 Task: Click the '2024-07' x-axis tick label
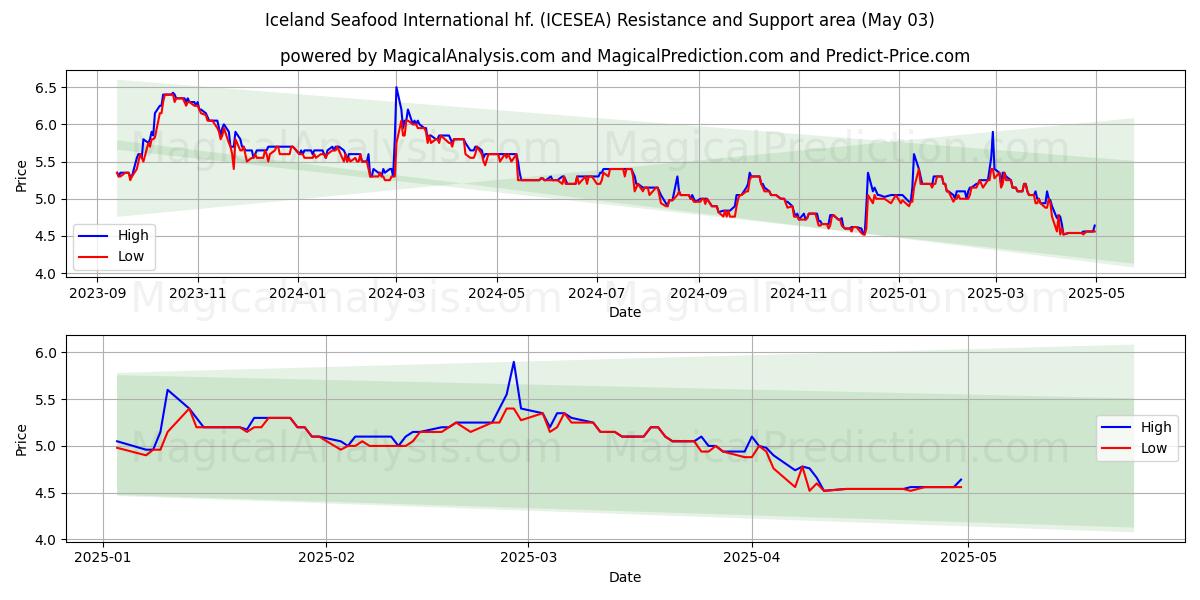click(x=596, y=292)
